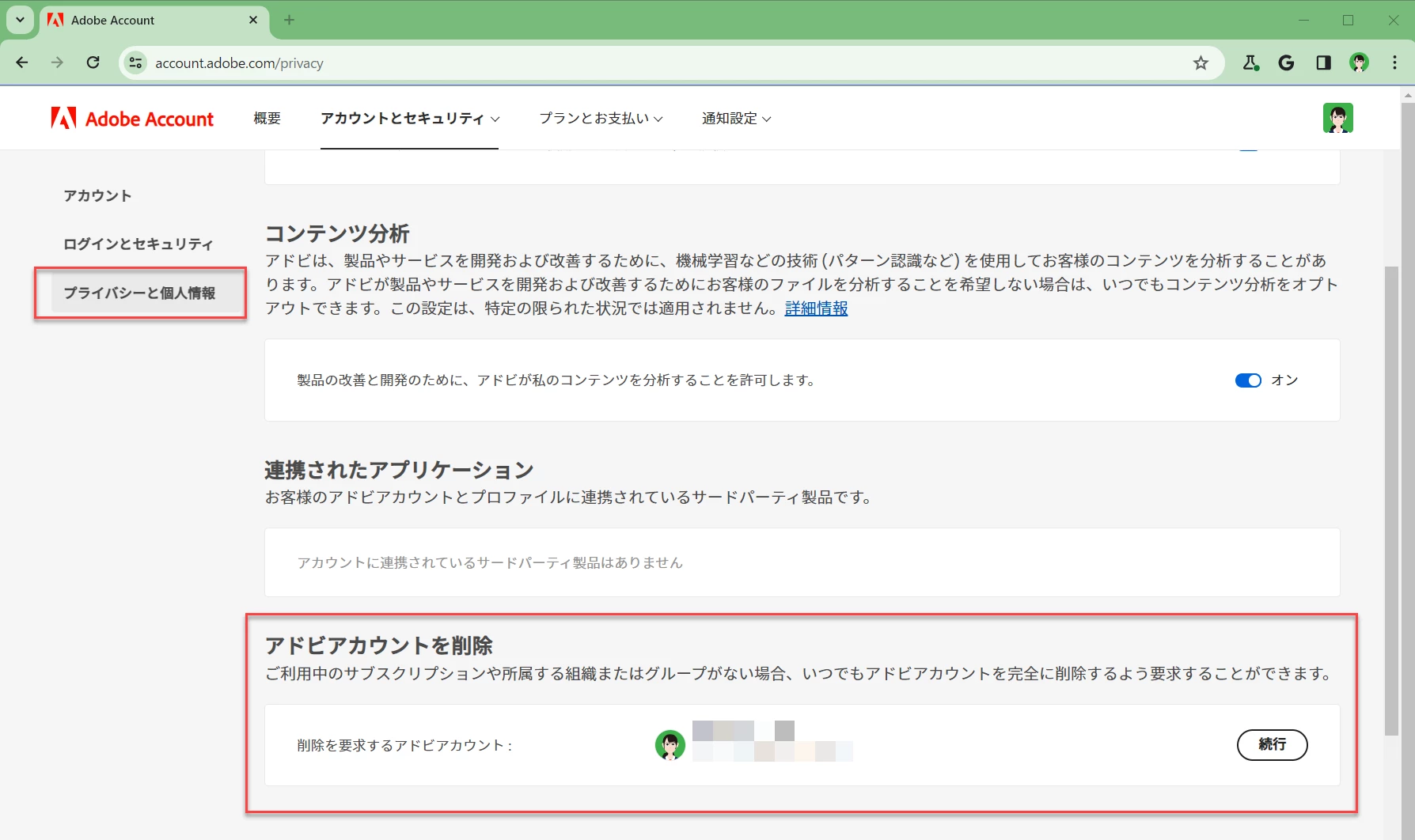Open site information icon in address bar
Screen dimensions: 1415x840
pos(136,62)
